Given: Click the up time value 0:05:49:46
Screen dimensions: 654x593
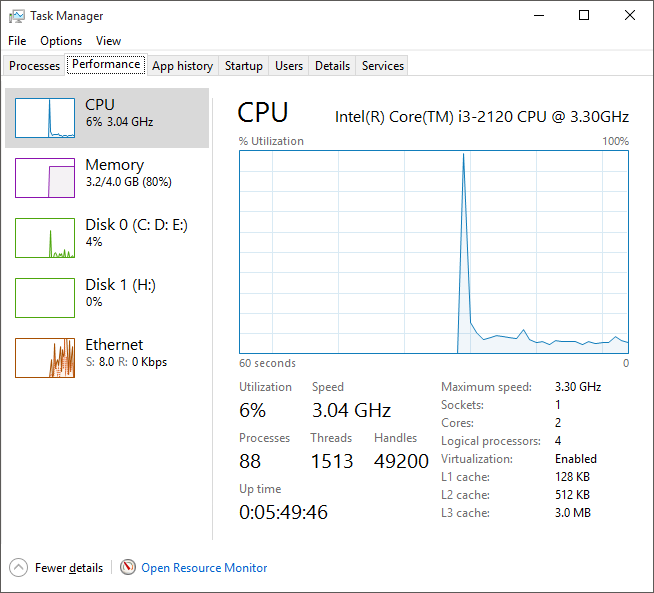Looking at the screenshot, I should coord(283,512).
